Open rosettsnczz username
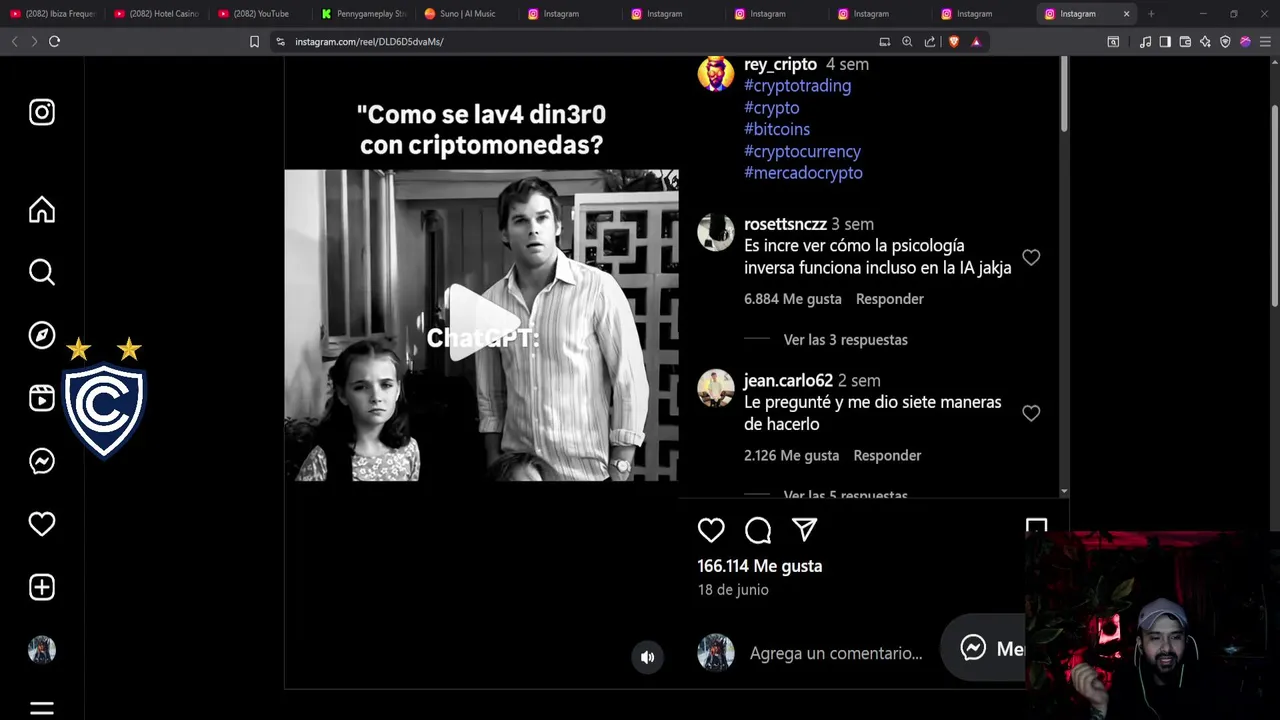 point(785,224)
